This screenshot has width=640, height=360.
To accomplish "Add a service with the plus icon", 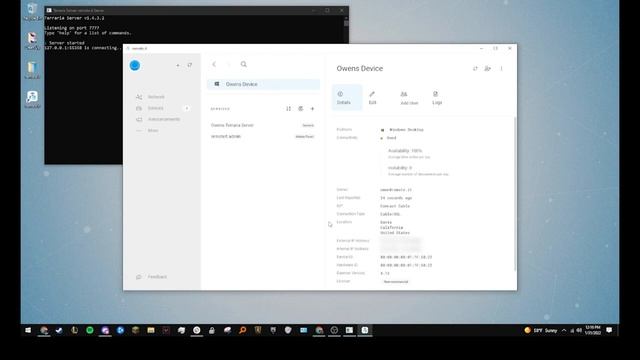I will pos(312,109).
